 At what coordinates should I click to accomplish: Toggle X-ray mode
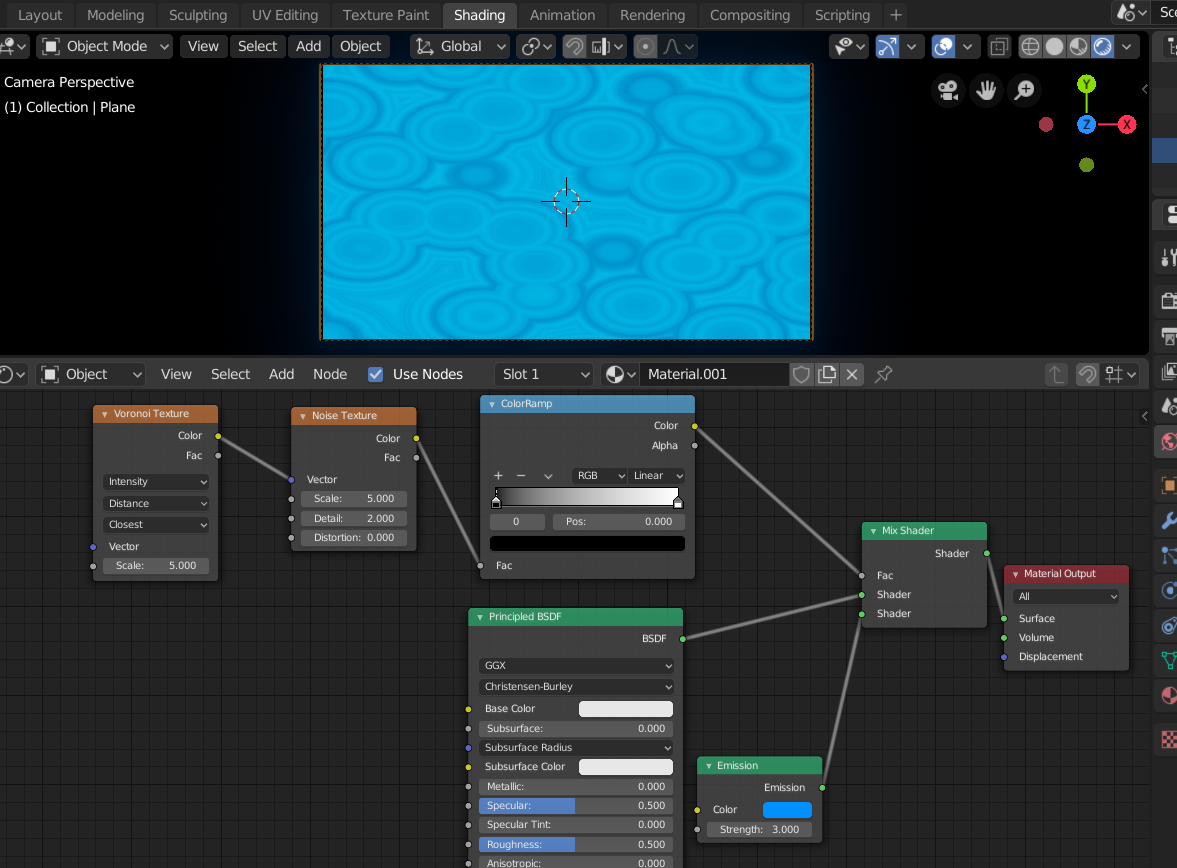[x=998, y=47]
